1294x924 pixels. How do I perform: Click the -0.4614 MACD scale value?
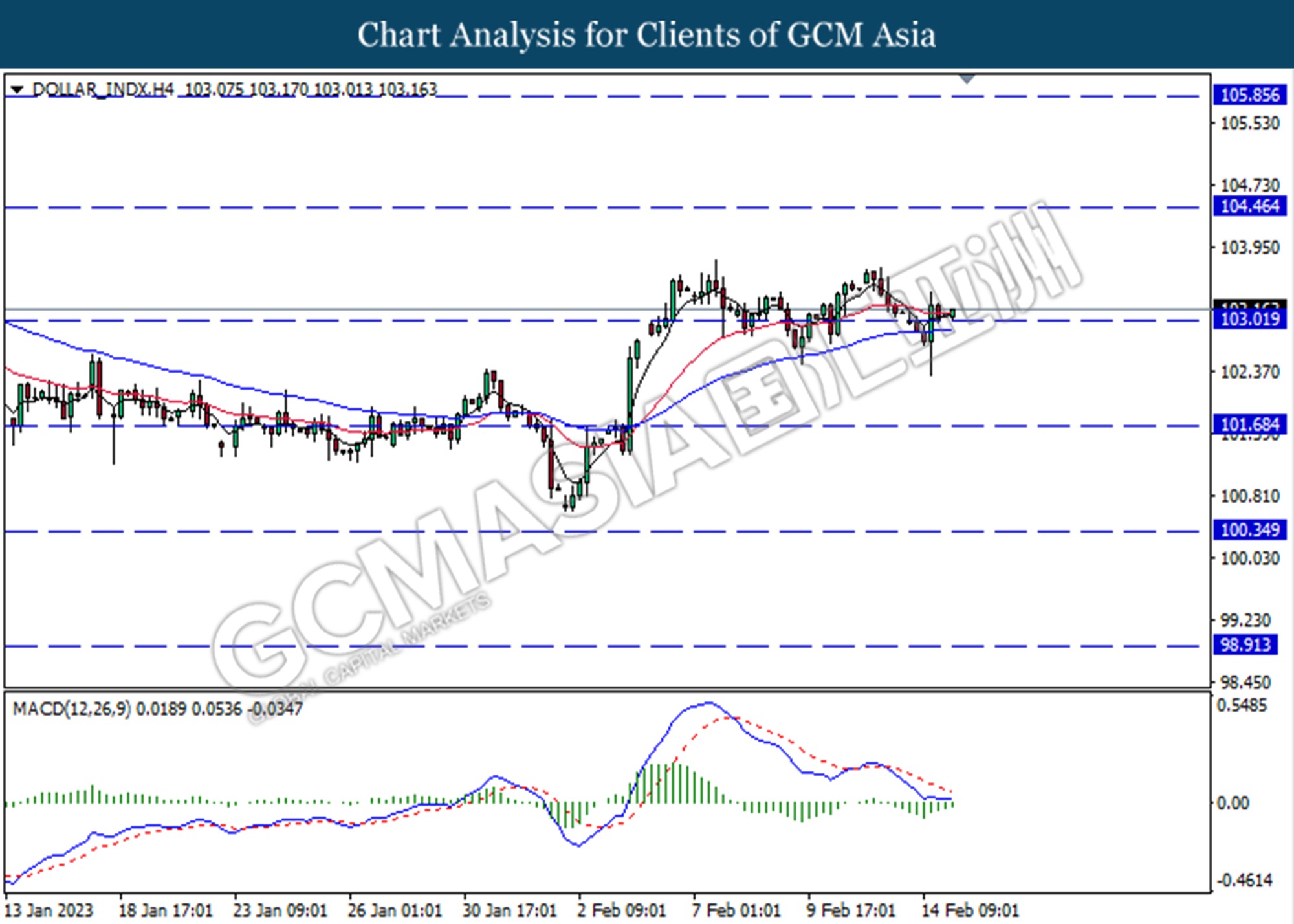pos(1244,880)
